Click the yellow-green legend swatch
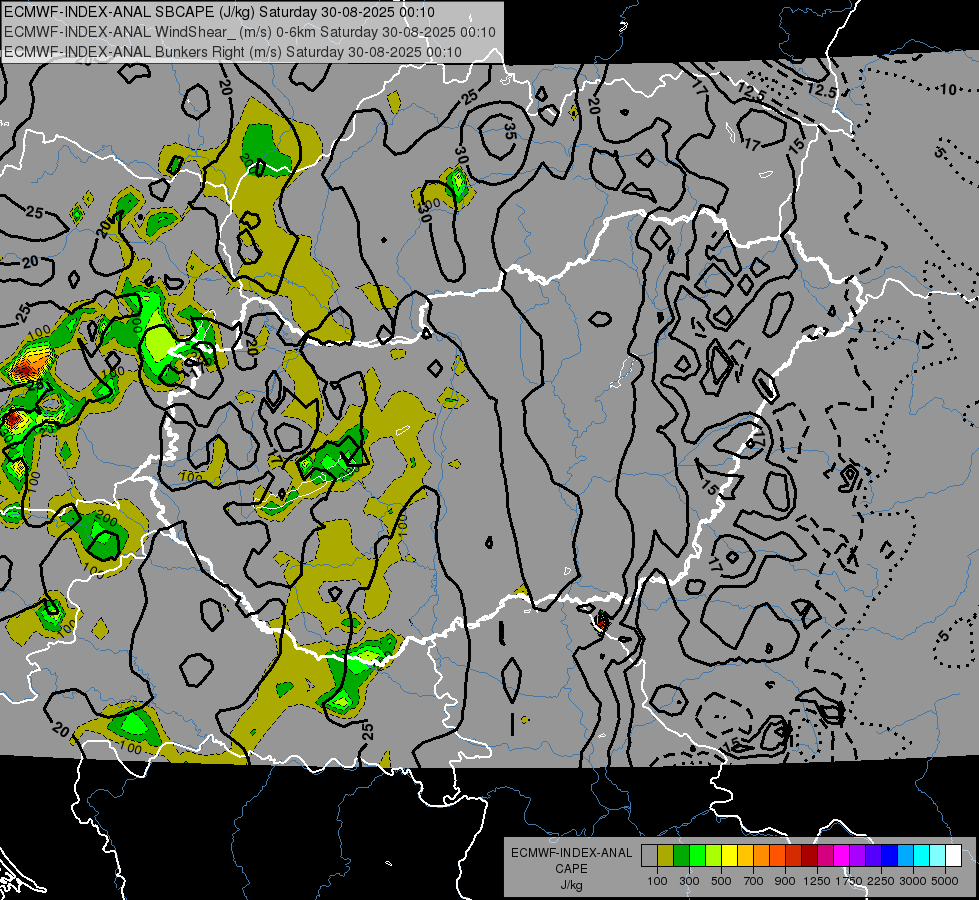The width and height of the screenshot is (979, 900). (714, 856)
